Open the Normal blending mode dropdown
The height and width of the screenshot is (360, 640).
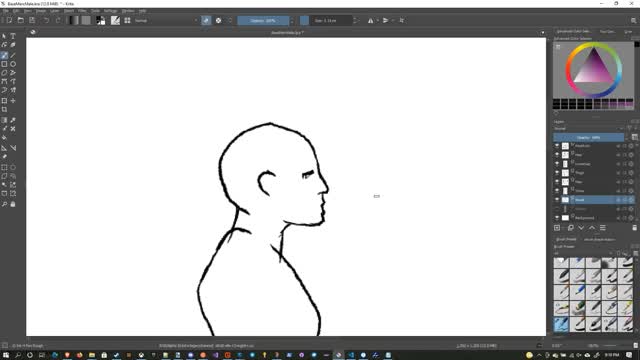pos(166,20)
